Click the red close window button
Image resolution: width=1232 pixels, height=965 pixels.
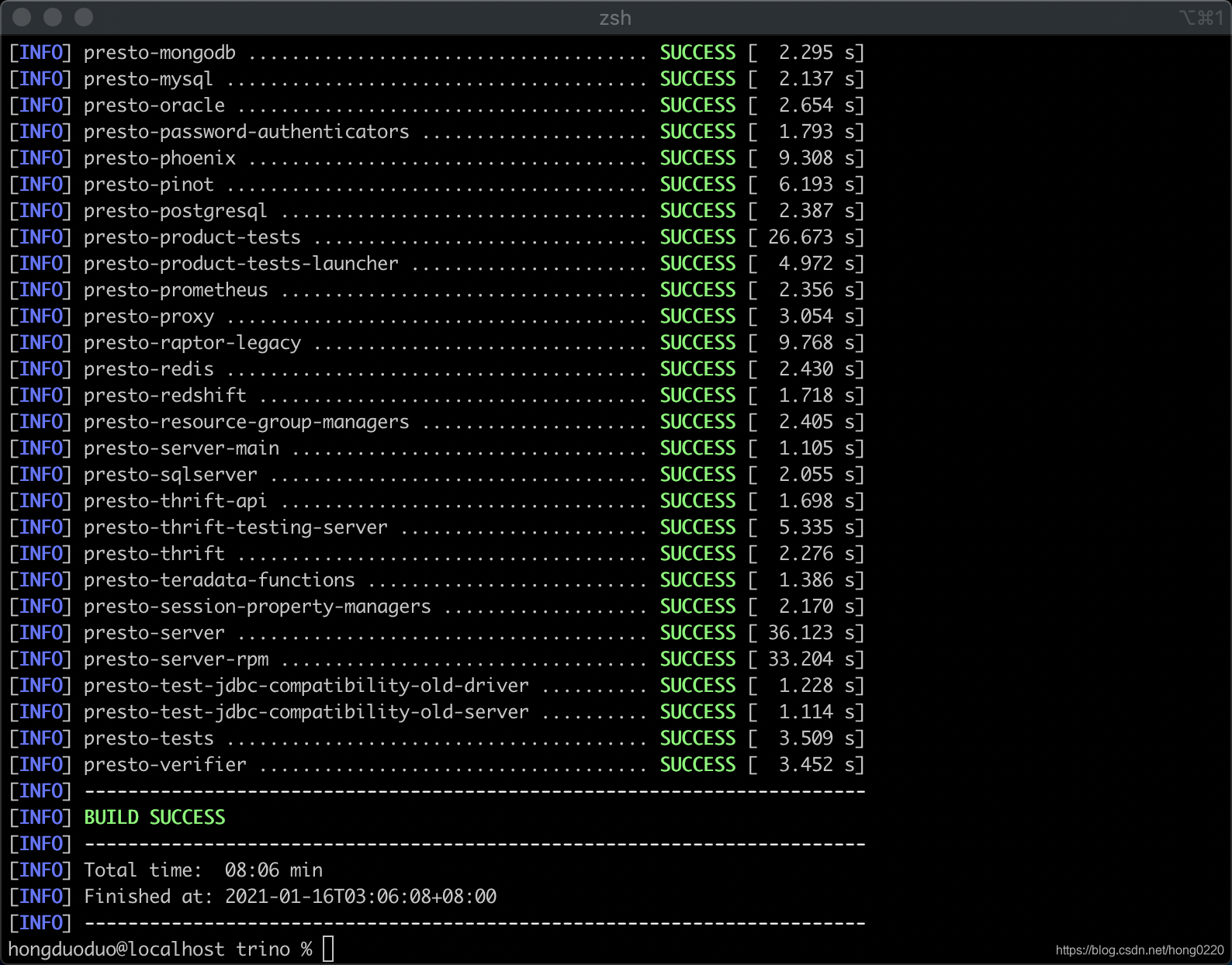(22, 17)
